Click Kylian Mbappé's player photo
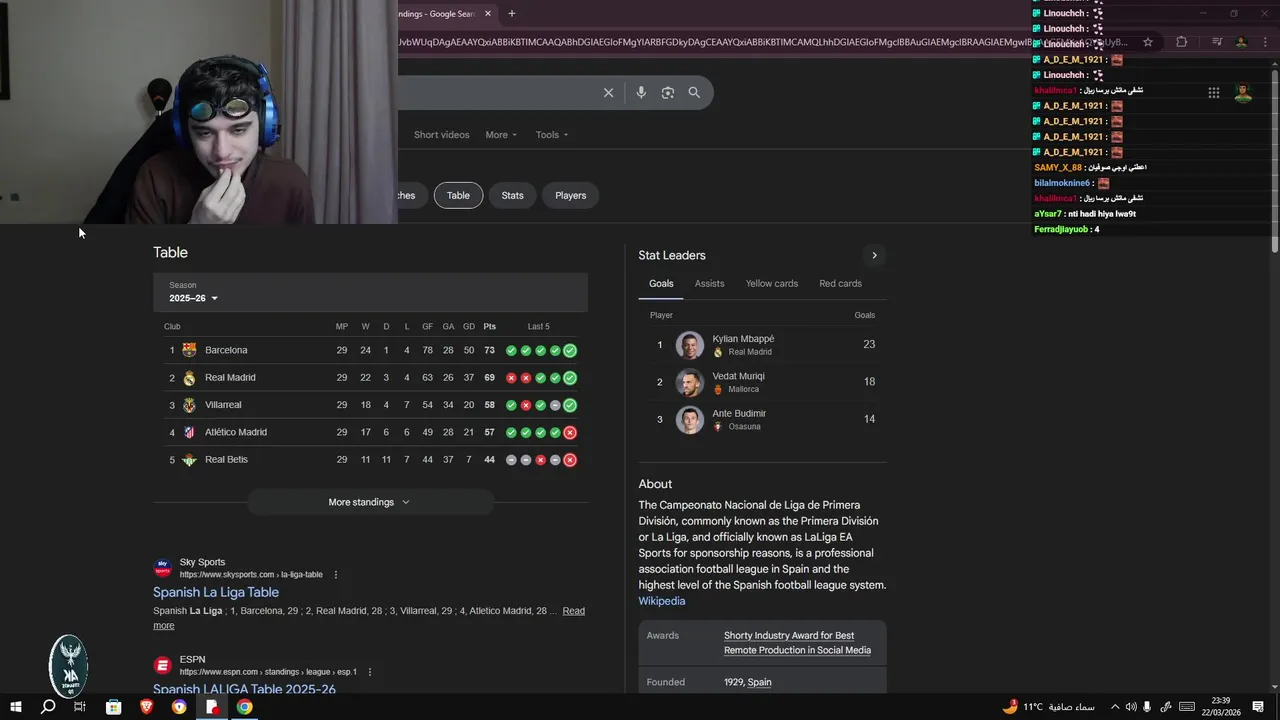 tap(690, 345)
